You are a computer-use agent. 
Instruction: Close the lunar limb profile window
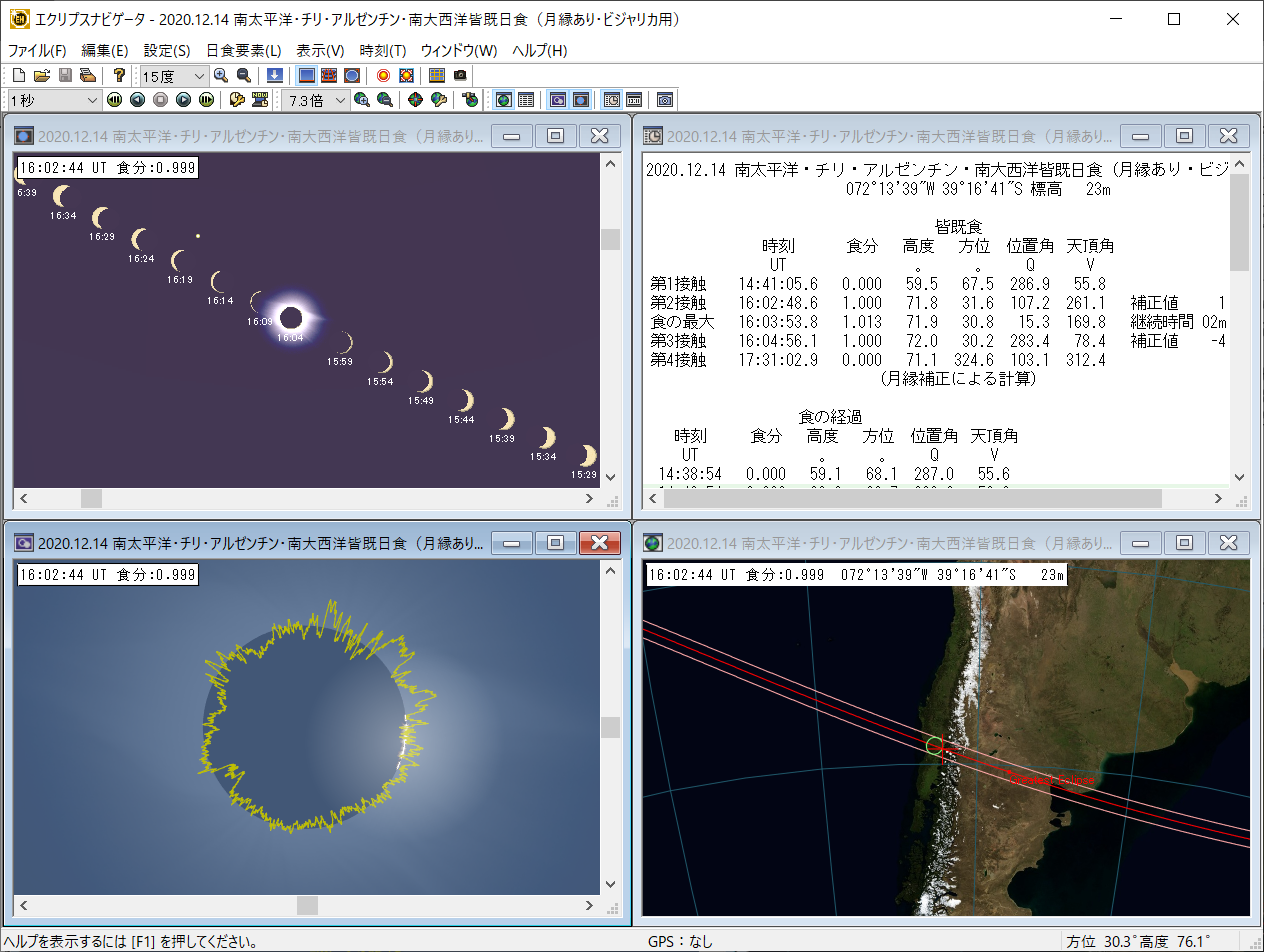[x=600, y=543]
